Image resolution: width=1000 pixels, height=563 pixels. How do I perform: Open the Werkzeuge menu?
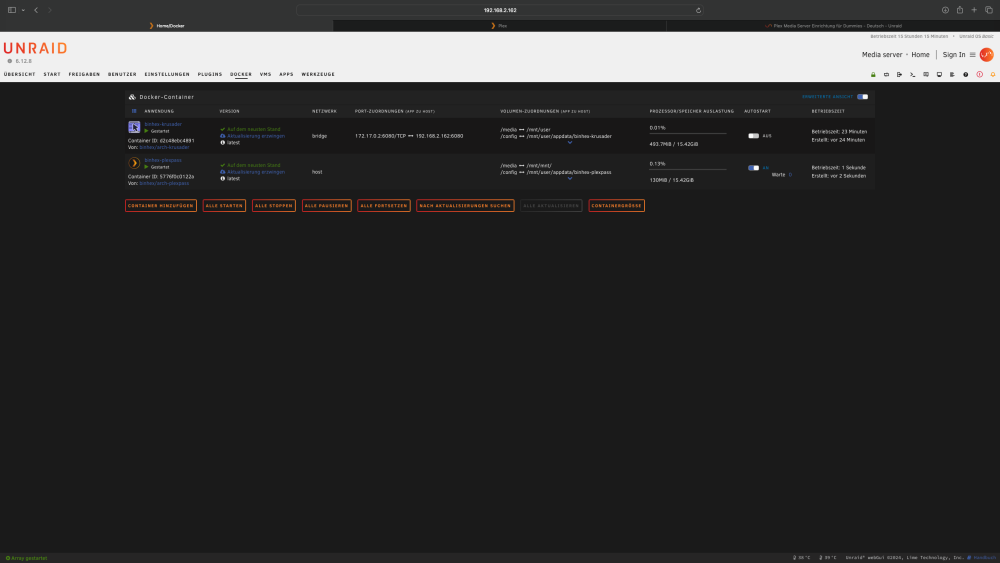click(x=318, y=75)
